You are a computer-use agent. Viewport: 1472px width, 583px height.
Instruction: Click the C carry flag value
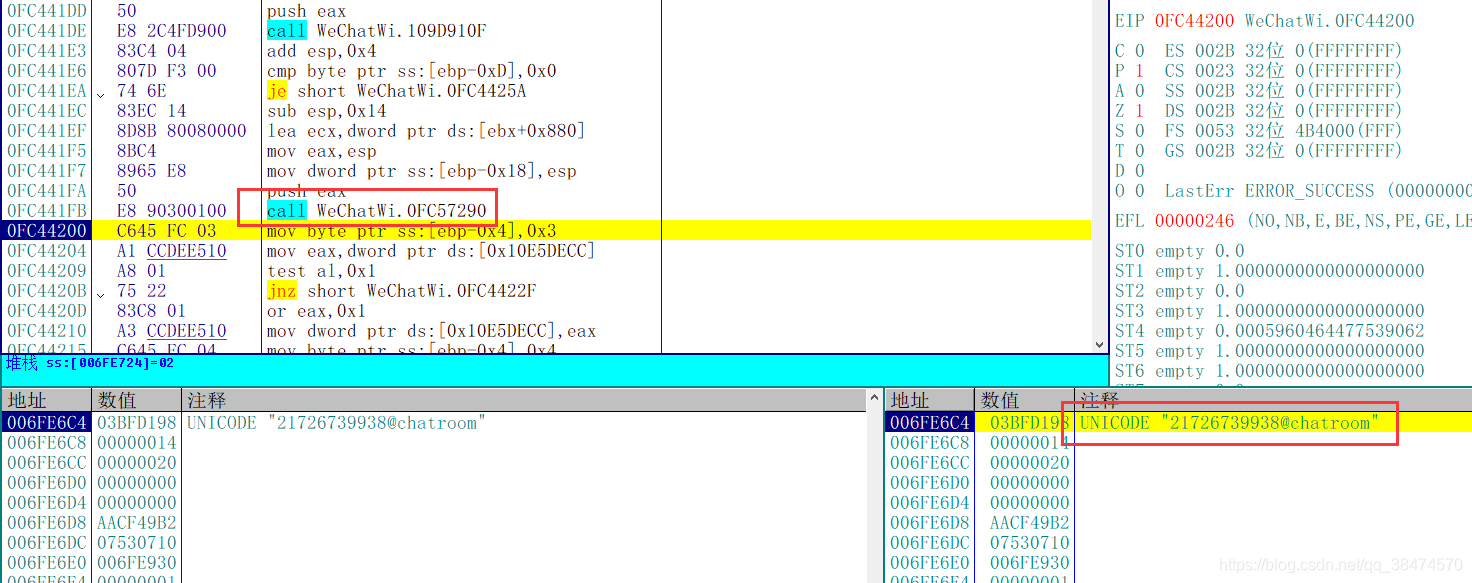(x=1140, y=51)
